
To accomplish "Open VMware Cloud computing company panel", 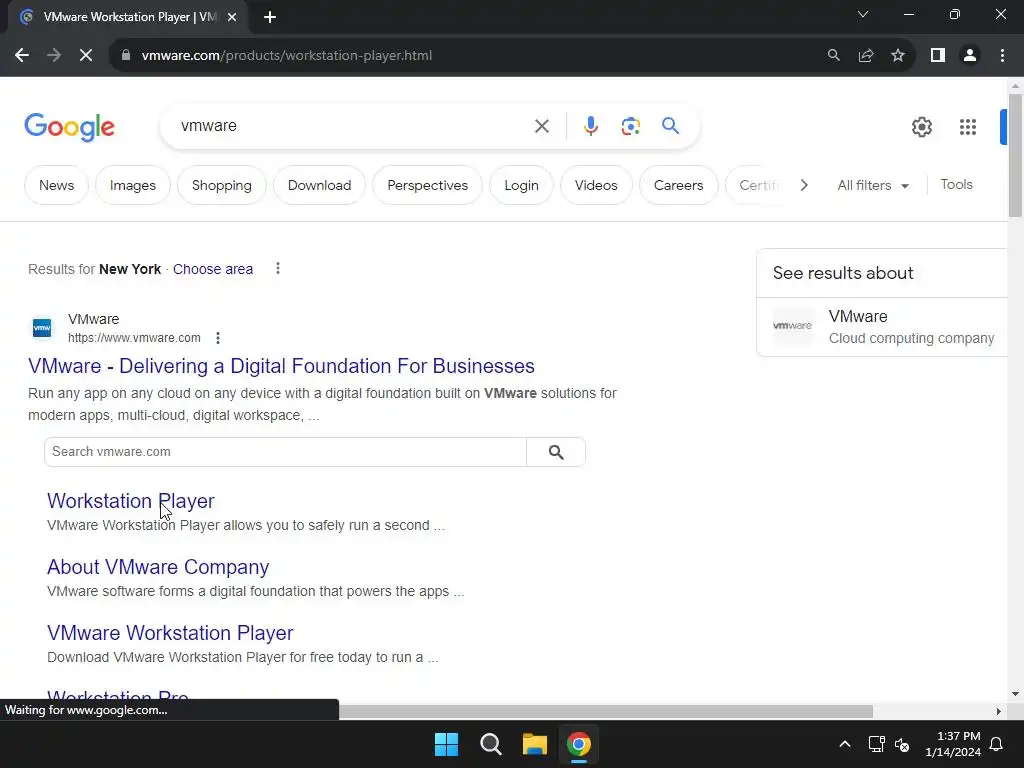I will (883, 327).
